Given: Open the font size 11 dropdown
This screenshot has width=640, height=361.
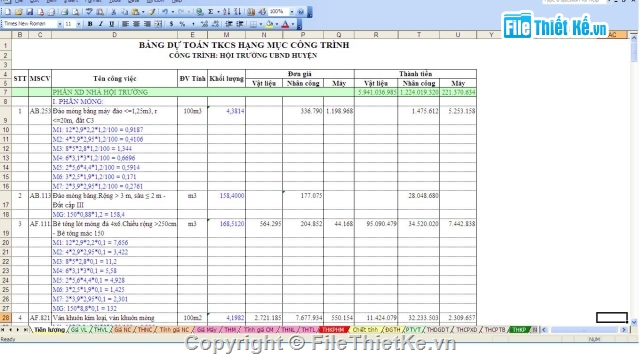Looking at the screenshot, I should coord(78,24).
